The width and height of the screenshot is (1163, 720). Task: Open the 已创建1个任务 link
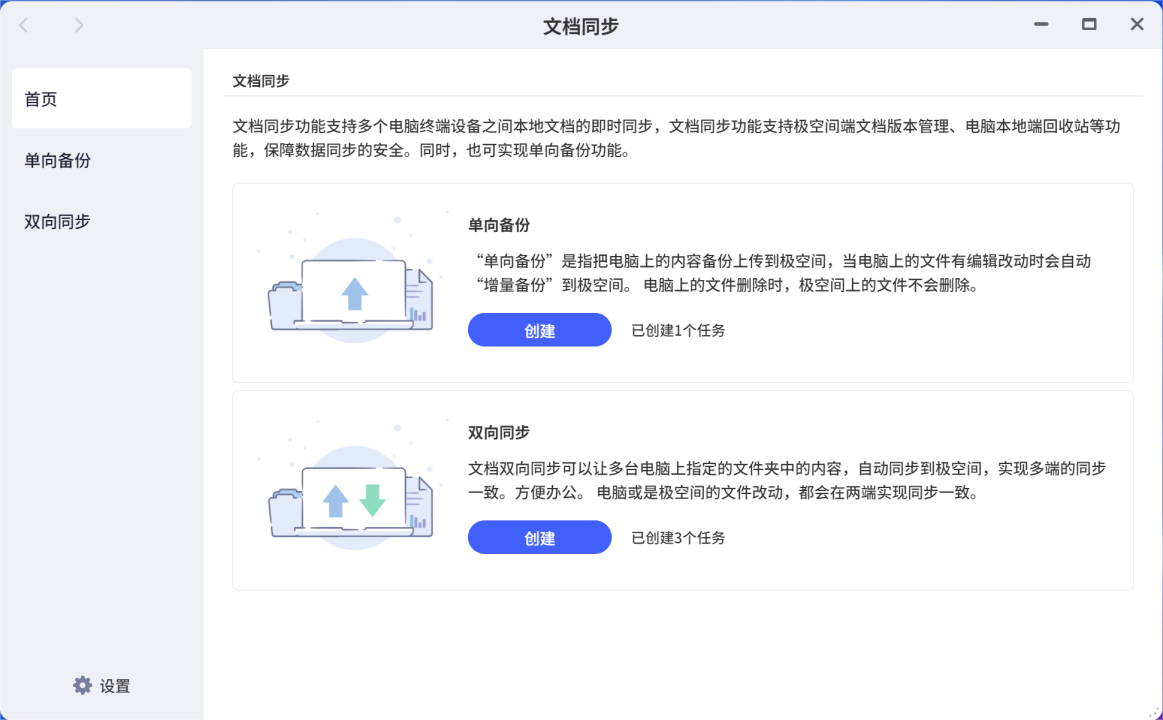(678, 330)
